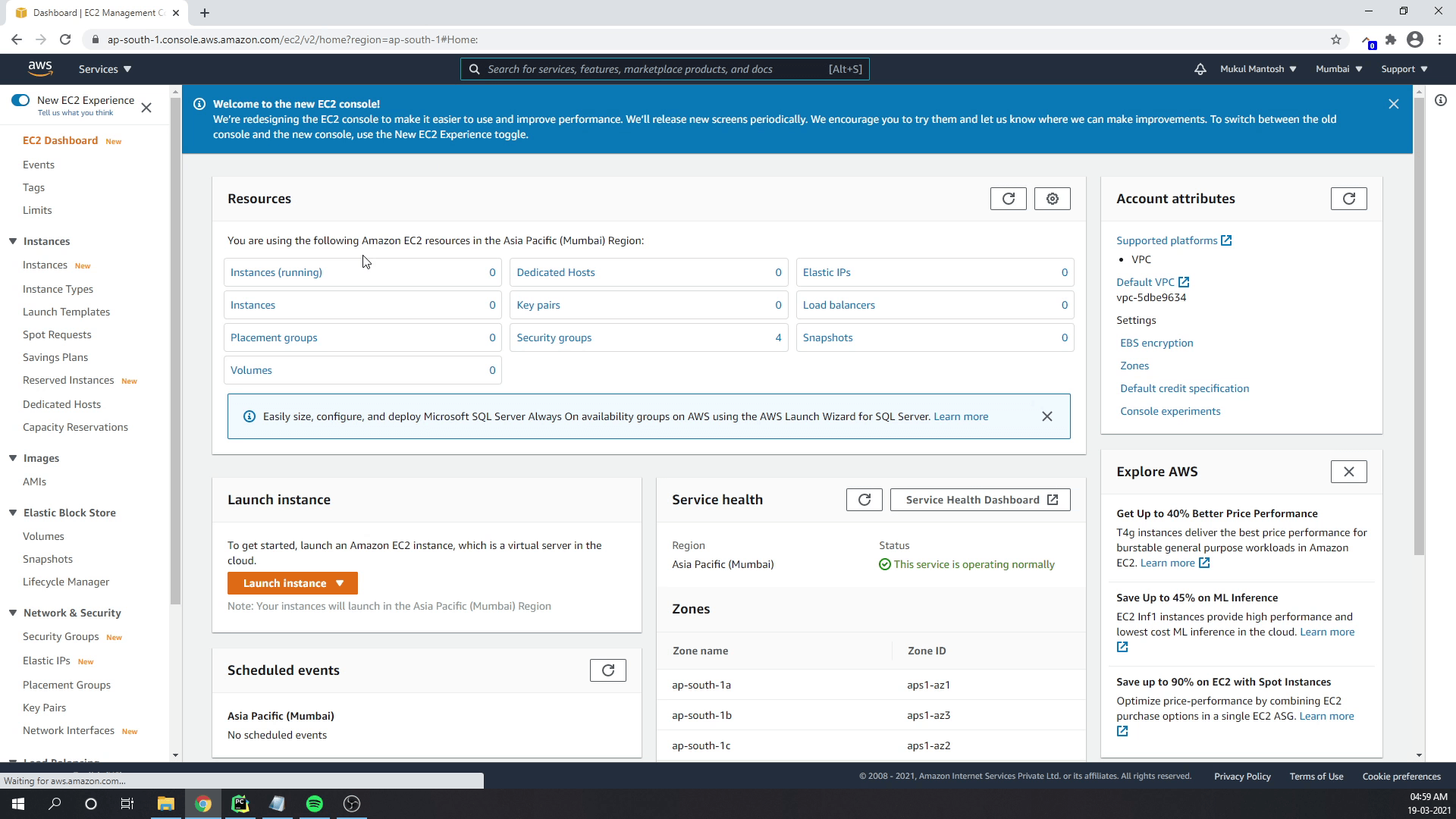Click the AWS logo
Image resolution: width=1456 pixels, height=819 pixels.
(40, 68)
